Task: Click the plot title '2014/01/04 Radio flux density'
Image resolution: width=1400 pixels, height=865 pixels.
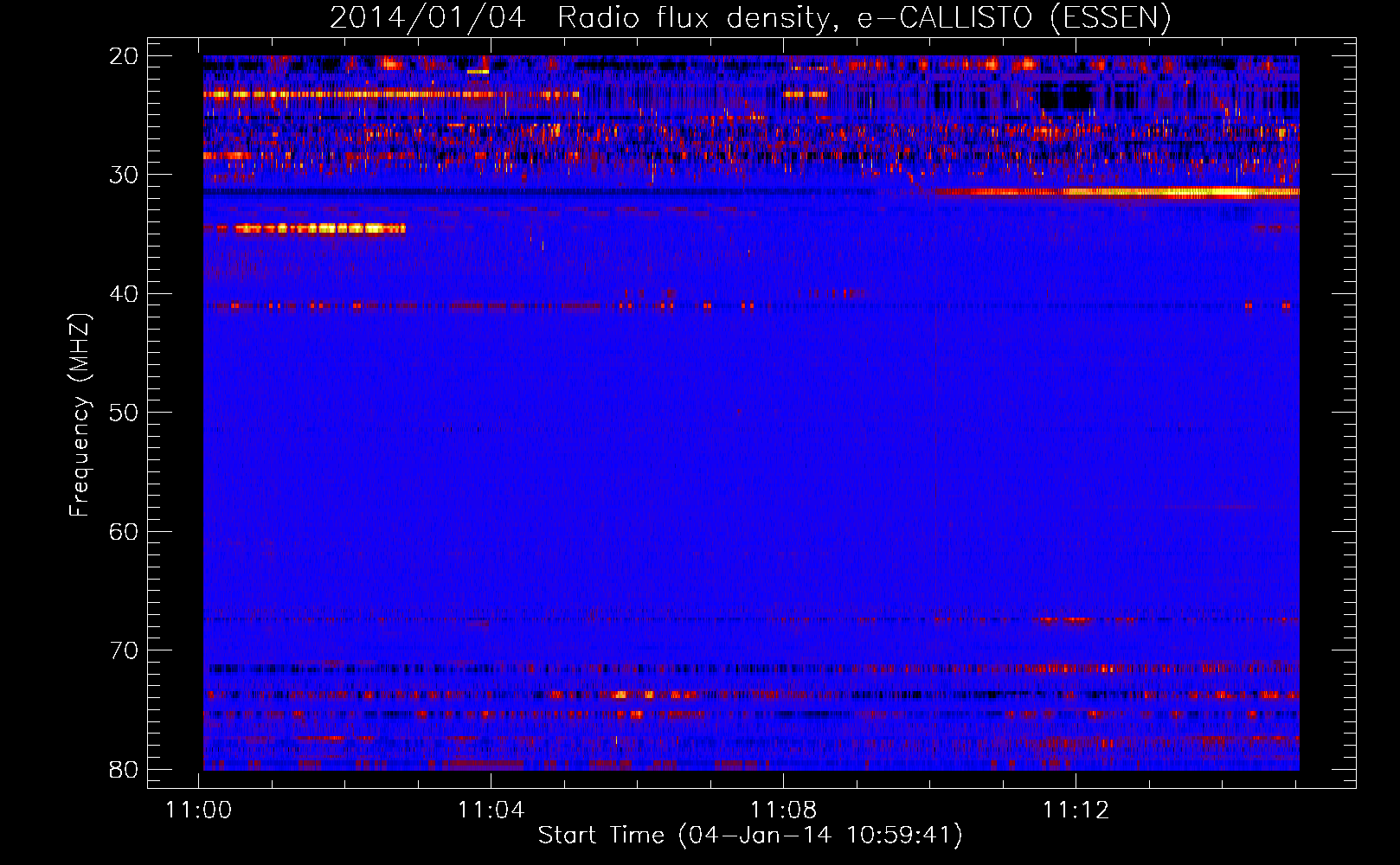Action: tap(750, 17)
